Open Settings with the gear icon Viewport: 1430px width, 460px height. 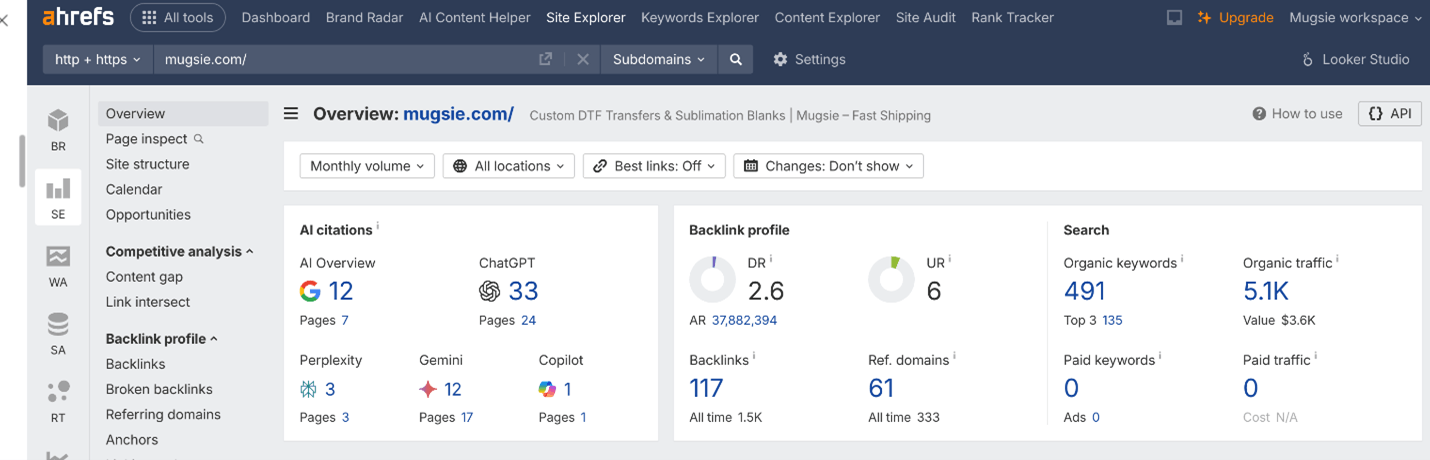click(x=809, y=59)
